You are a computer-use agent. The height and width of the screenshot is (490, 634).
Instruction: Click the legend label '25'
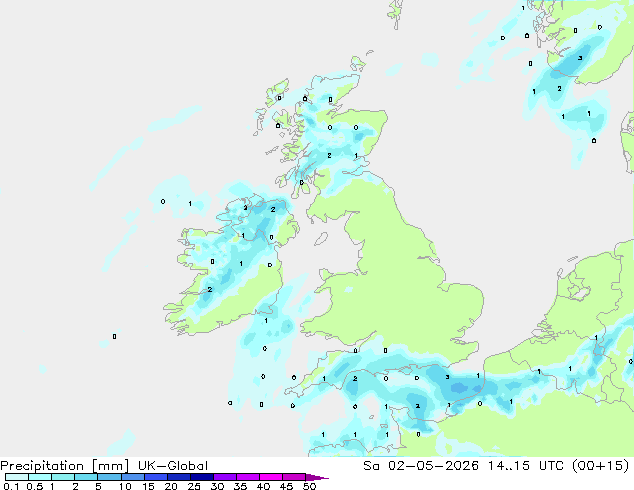[x=194, y=486]
